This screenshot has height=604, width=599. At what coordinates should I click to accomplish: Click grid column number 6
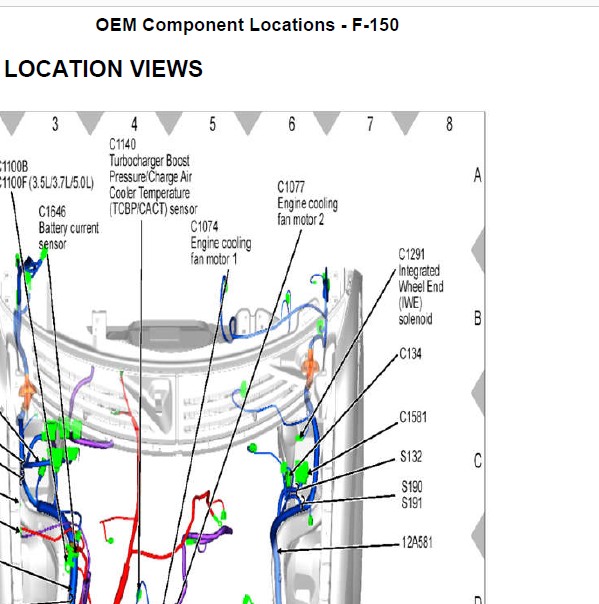click(292, 124)
